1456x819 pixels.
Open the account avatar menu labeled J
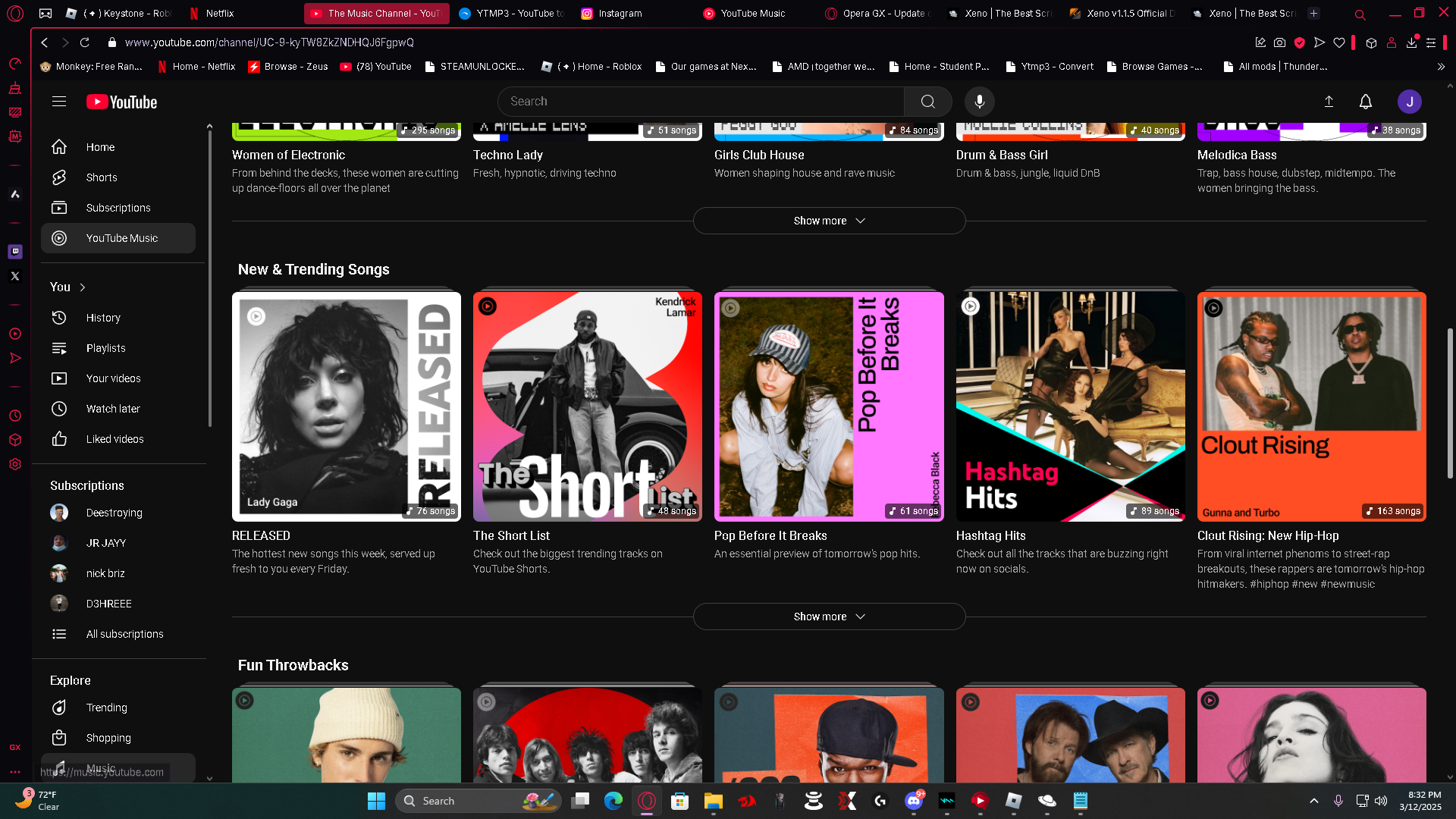[x=1410, y=102]
